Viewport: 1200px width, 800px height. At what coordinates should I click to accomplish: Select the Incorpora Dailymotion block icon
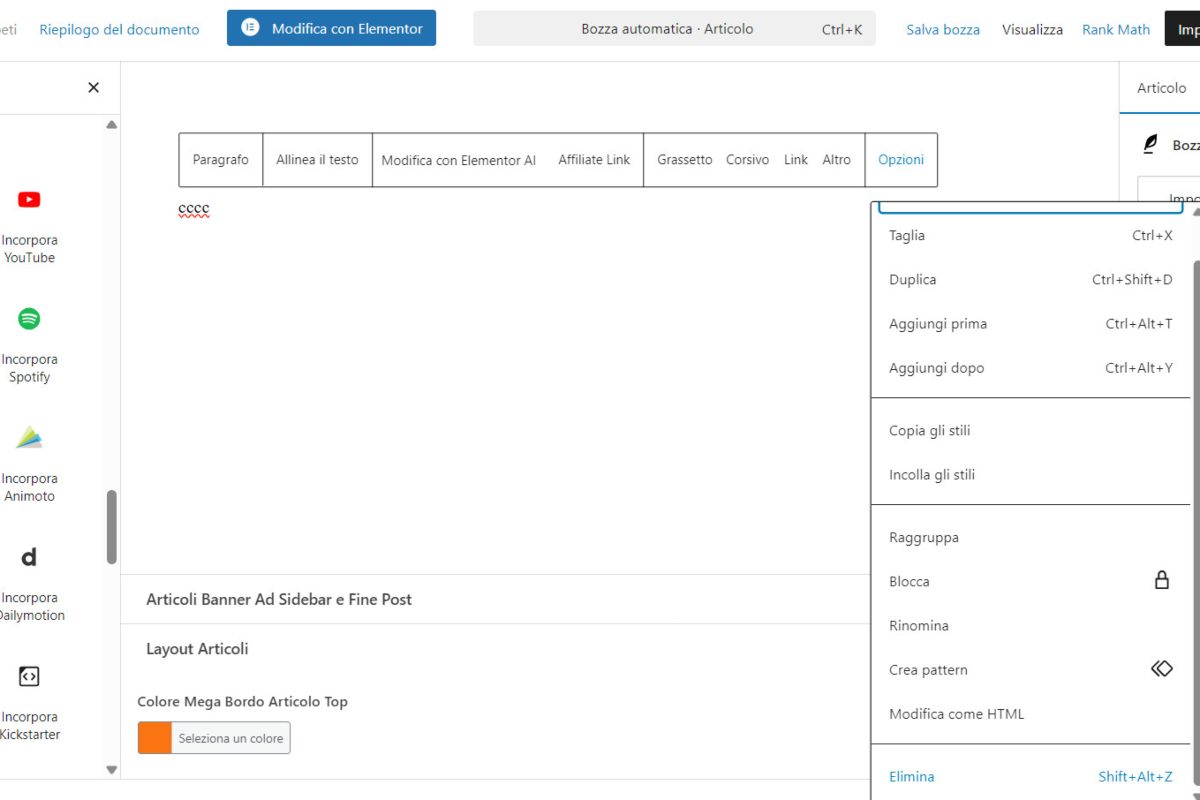pos(29,557)
